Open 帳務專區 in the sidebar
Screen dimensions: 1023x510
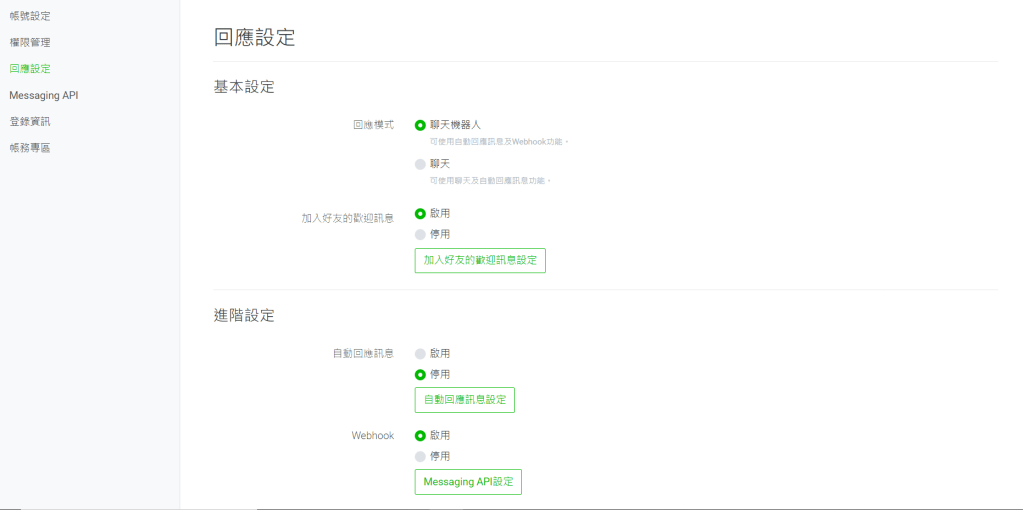point(30,148)
